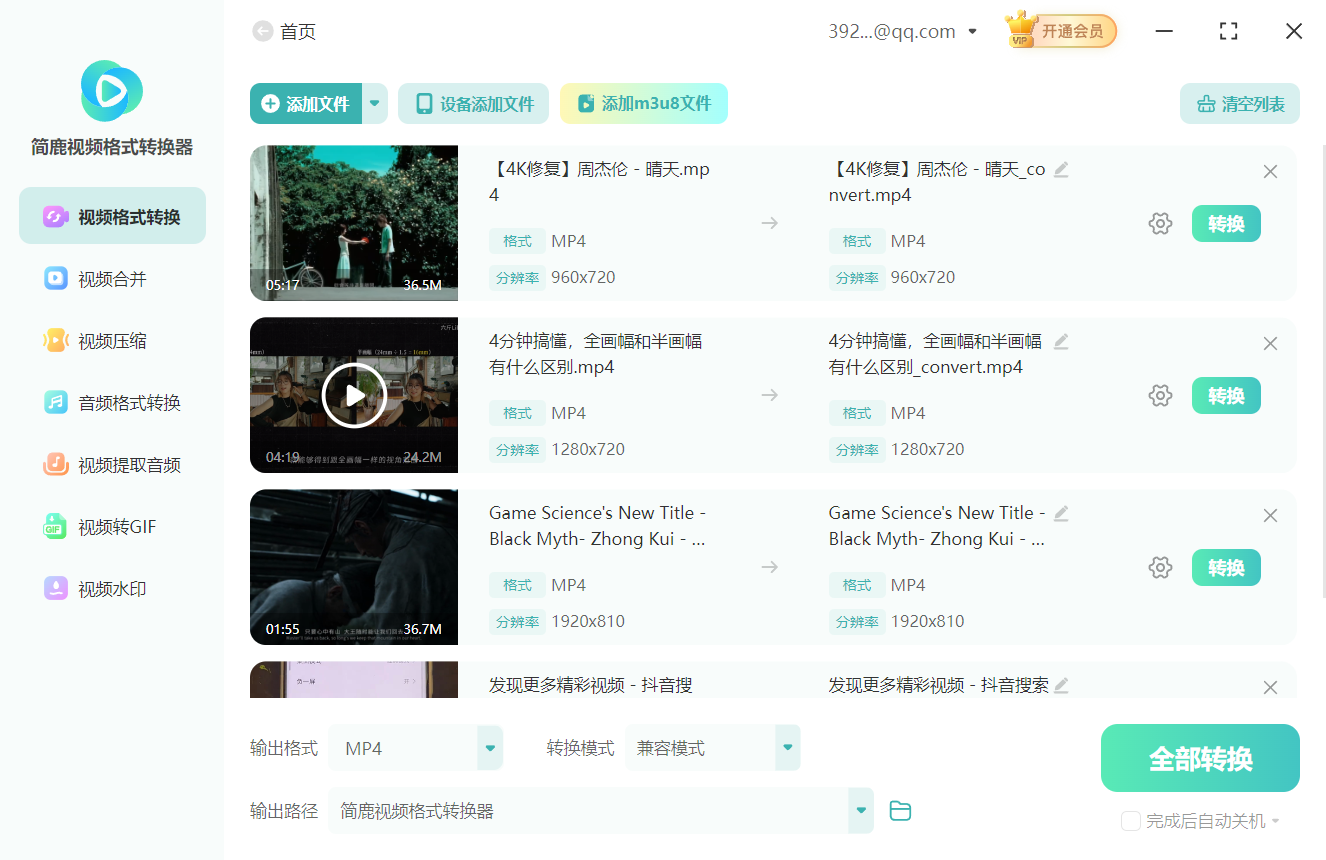Play the 4分钟搞懂 video thumbnail

(x=354, y=395)
